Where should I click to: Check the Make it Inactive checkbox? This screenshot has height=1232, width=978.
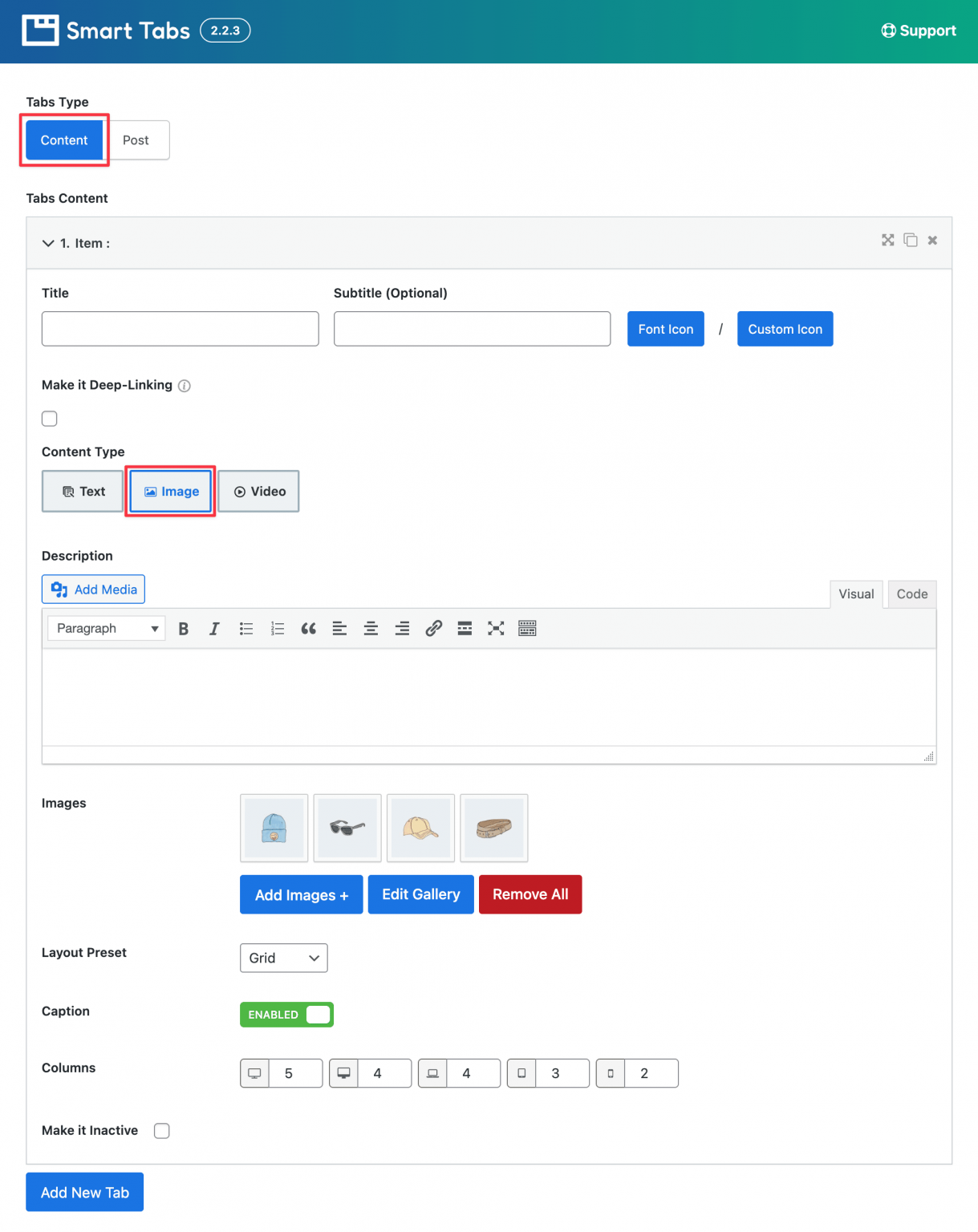coord(161,1130)
